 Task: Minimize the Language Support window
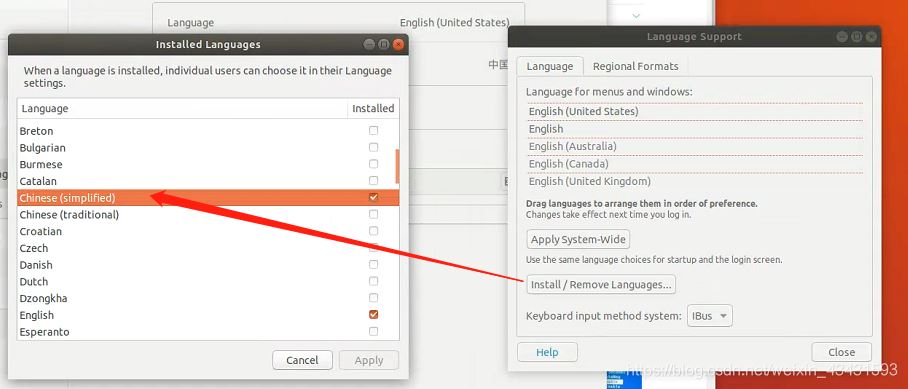842,36
